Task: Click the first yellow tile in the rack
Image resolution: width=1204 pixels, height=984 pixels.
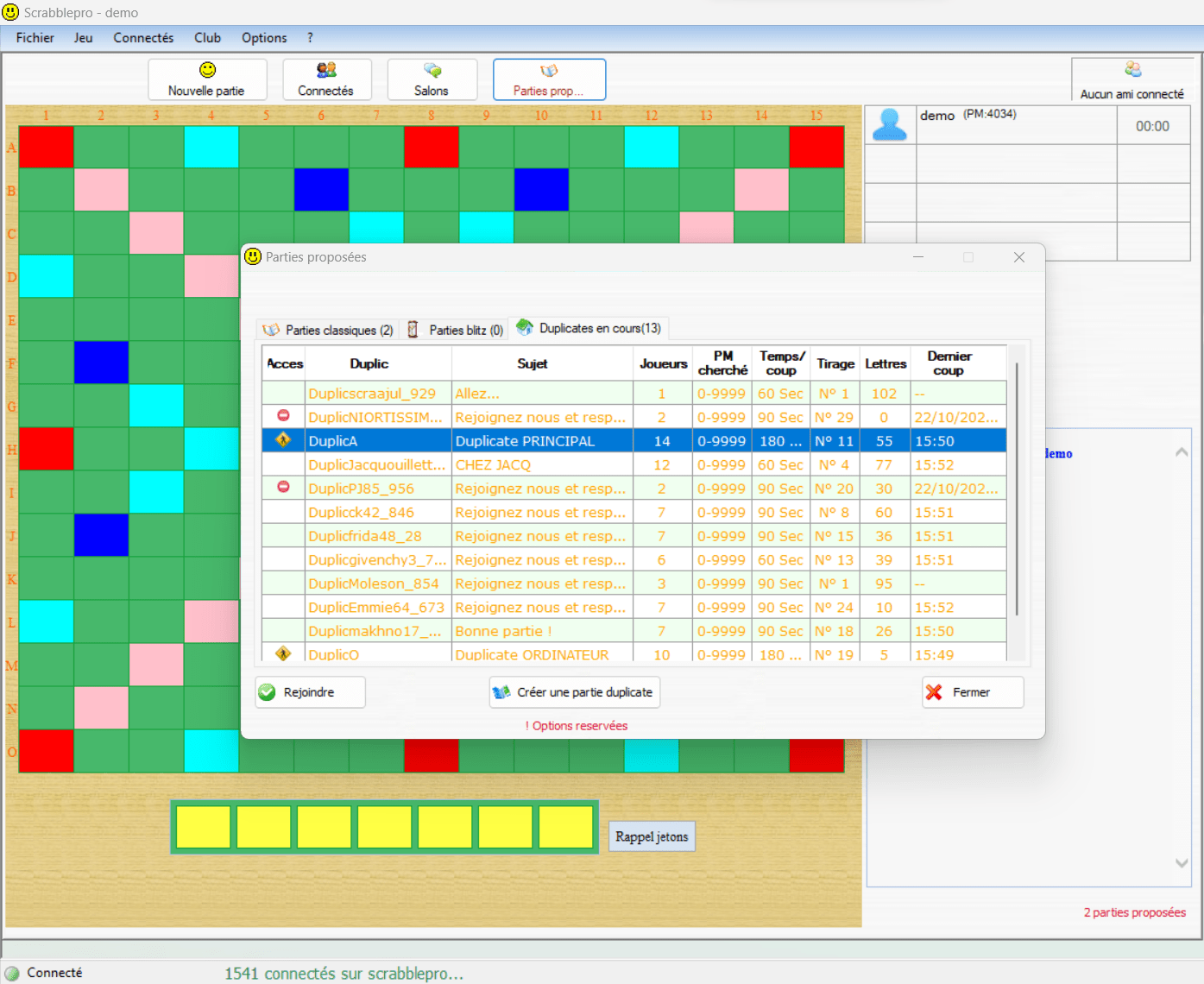Action: coord(203,827)
